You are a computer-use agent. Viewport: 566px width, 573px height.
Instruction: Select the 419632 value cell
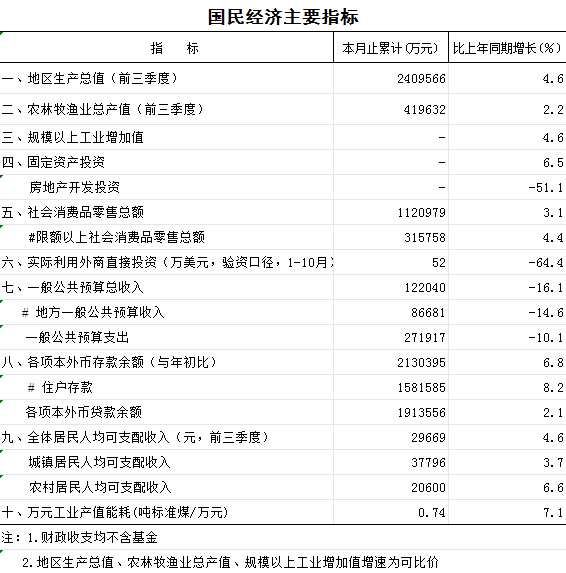click(x=391, y=109)
